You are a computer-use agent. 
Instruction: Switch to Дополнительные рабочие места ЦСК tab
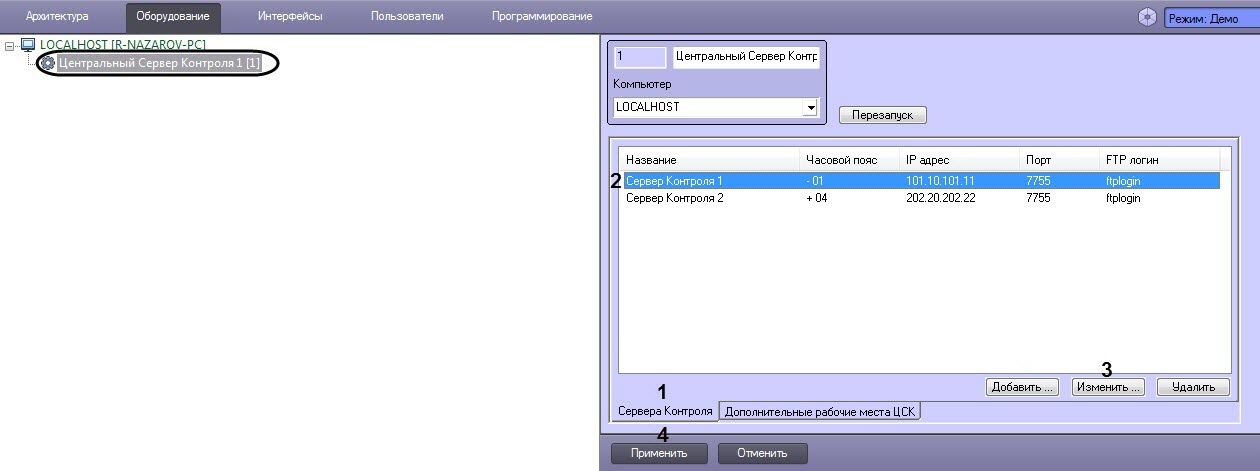[x=820, y=411]
